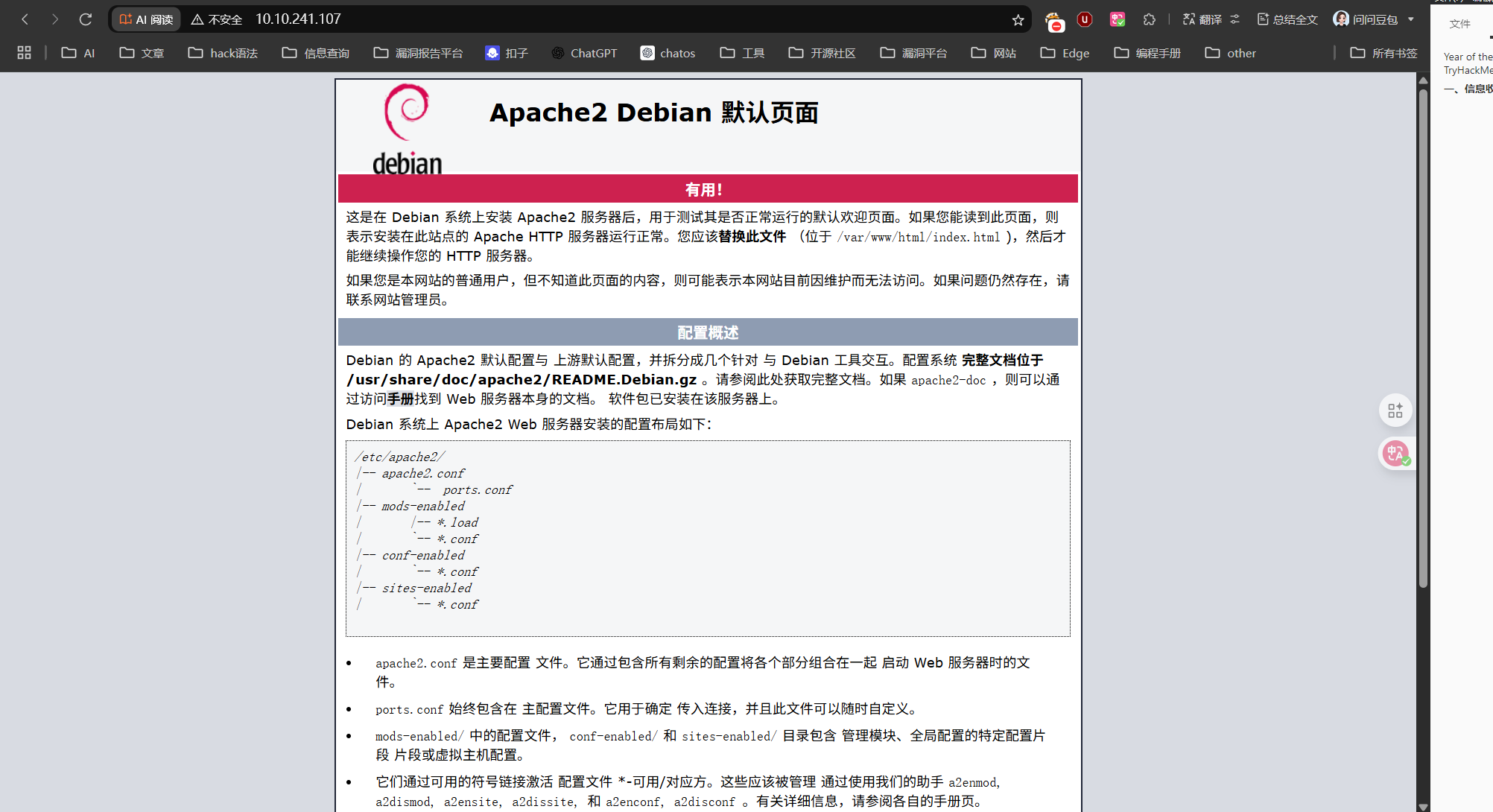Image resolution: width=1493 pixels, height=812 pixels.
Task: Expand the 问问豆包 dropdown arrow
Action: click(x=1411, y=19)
